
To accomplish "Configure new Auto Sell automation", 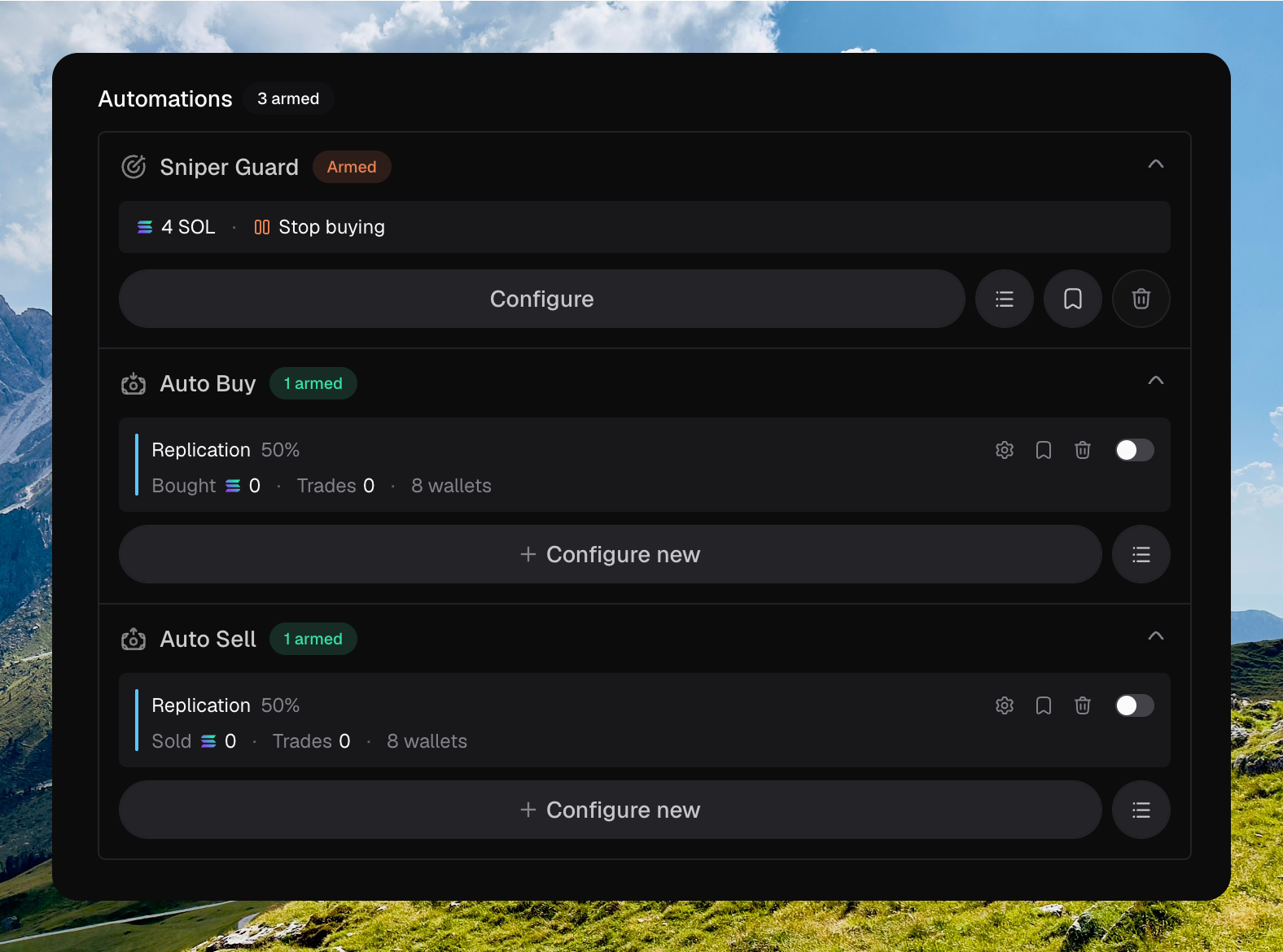I will coord(611,810).
